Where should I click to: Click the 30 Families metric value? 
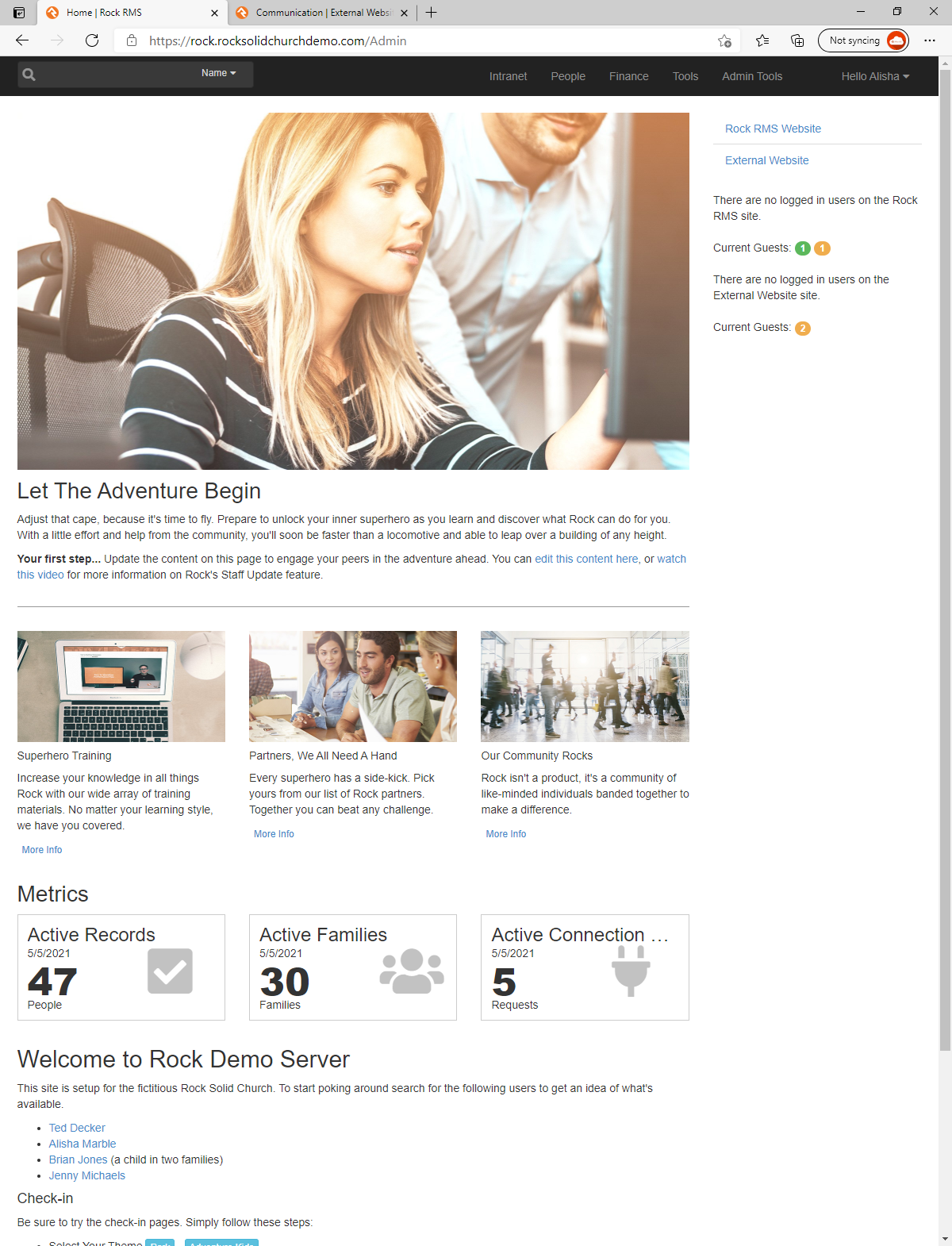pos(284,983)
